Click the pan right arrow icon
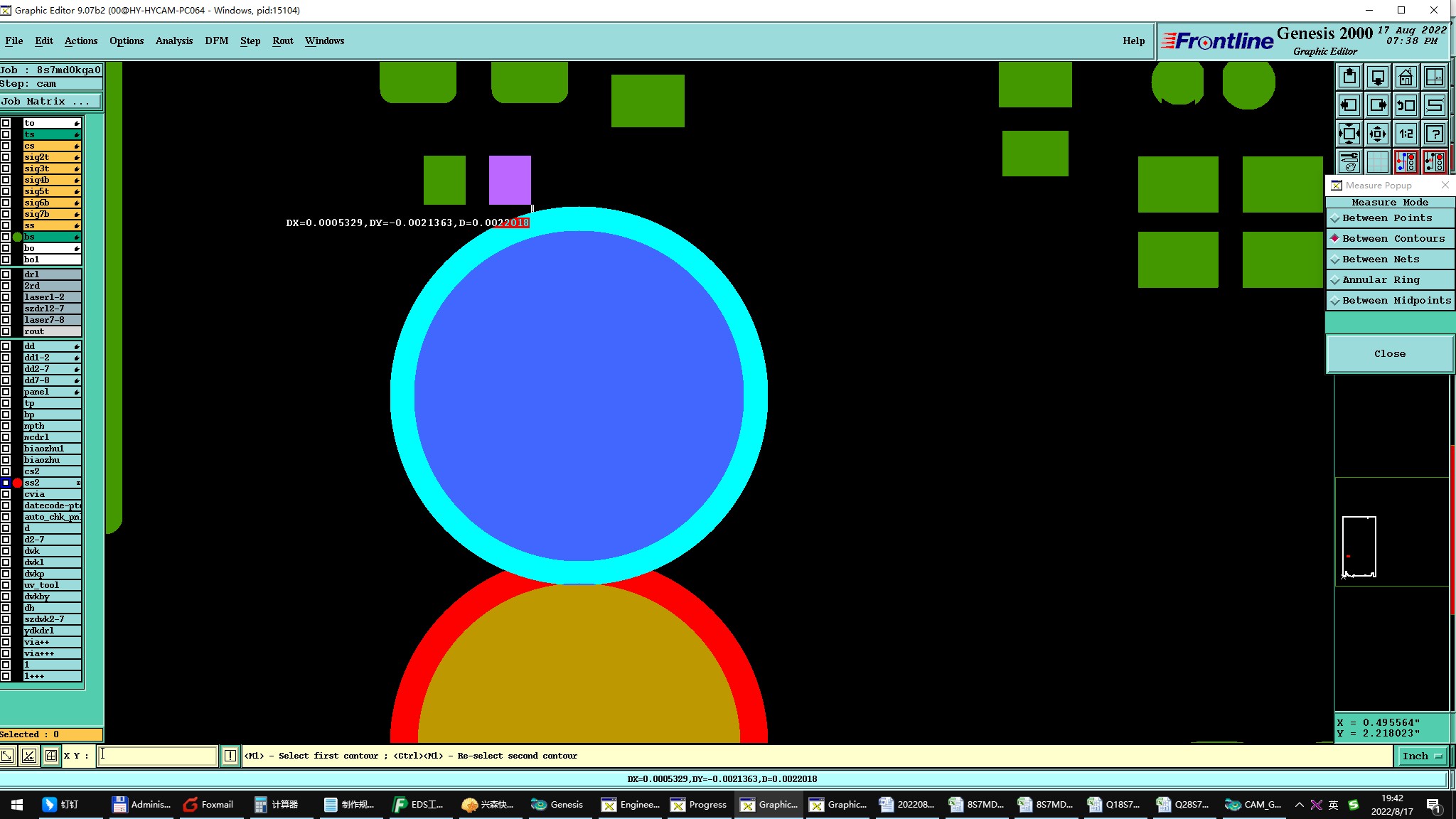Screen dimensions: 1456x819 [x=1377, y=105]
